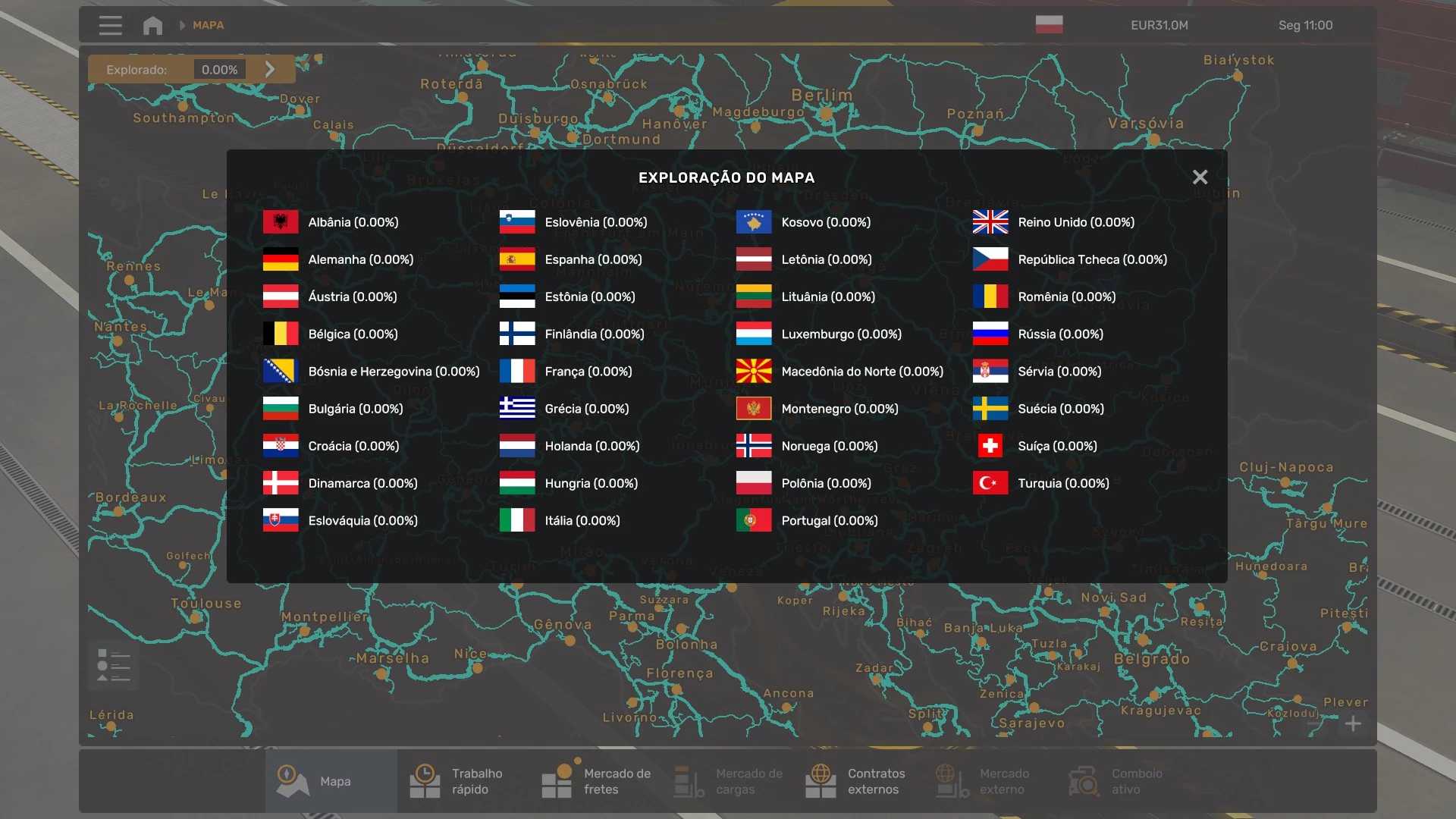Select Portugal exploration entry
Viewport: 1456px width, 819px height.
coord(829,521)
